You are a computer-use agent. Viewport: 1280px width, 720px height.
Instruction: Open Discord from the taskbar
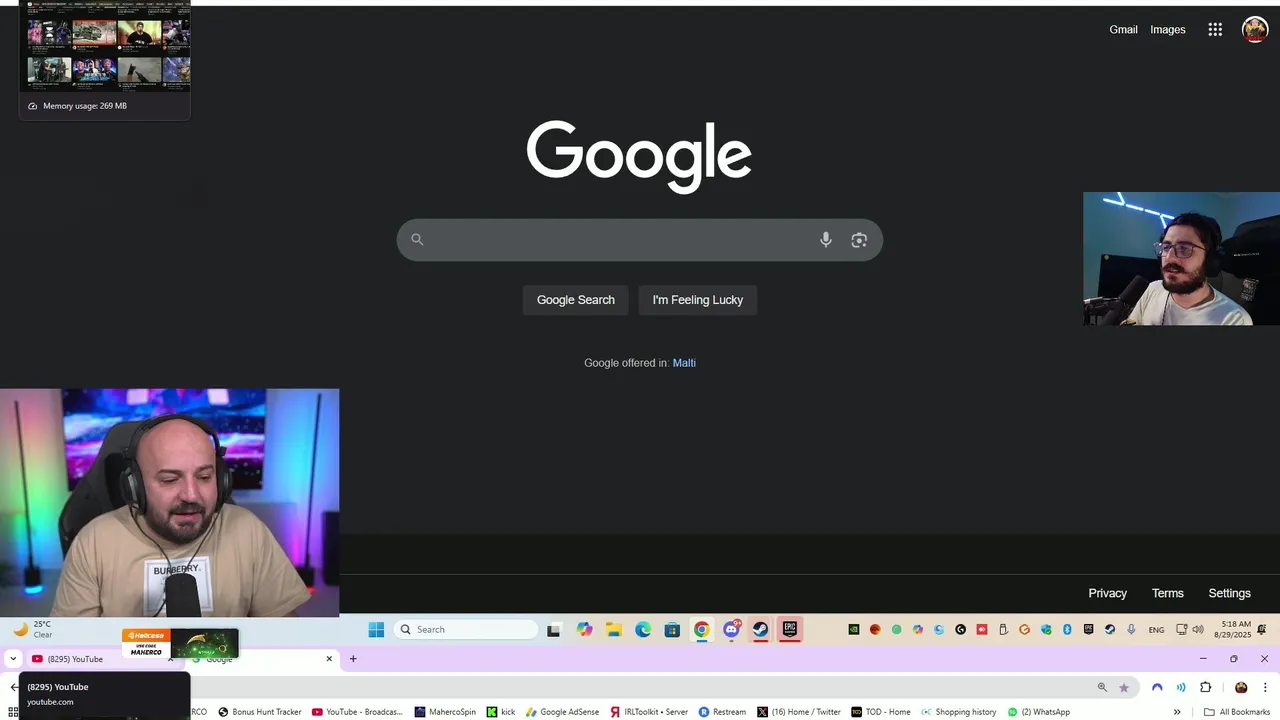point(731,629)
